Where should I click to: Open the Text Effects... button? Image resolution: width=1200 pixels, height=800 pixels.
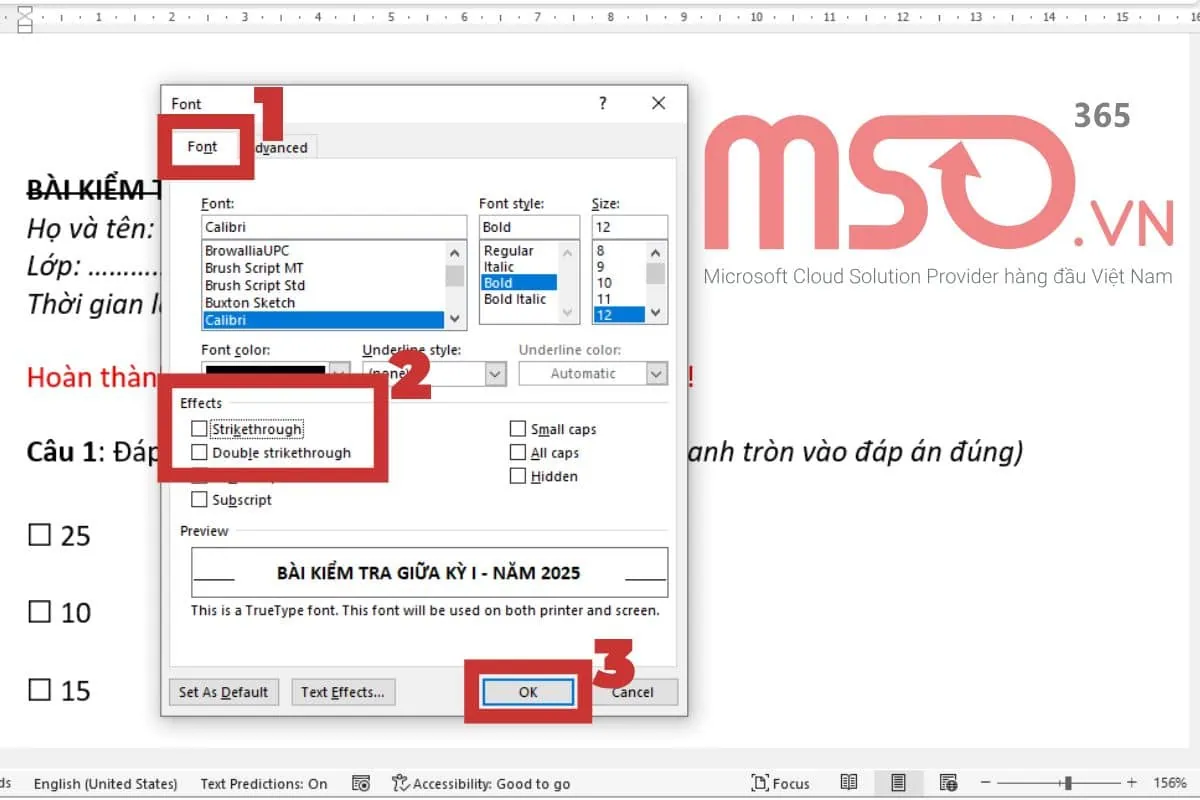pos(343,692)
